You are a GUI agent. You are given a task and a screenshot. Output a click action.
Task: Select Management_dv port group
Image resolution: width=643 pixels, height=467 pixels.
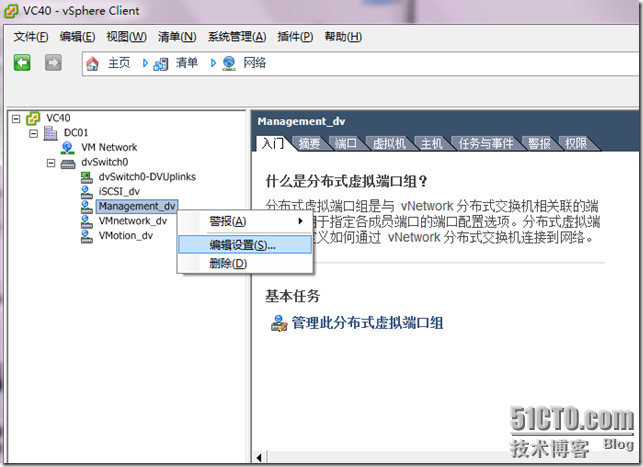coord(137,206)
